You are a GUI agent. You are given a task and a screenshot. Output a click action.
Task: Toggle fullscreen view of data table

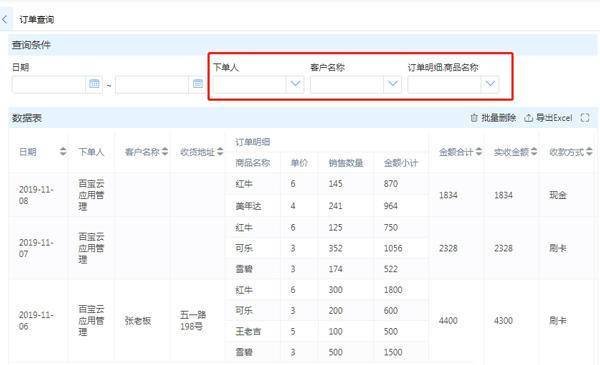[585, 118]
